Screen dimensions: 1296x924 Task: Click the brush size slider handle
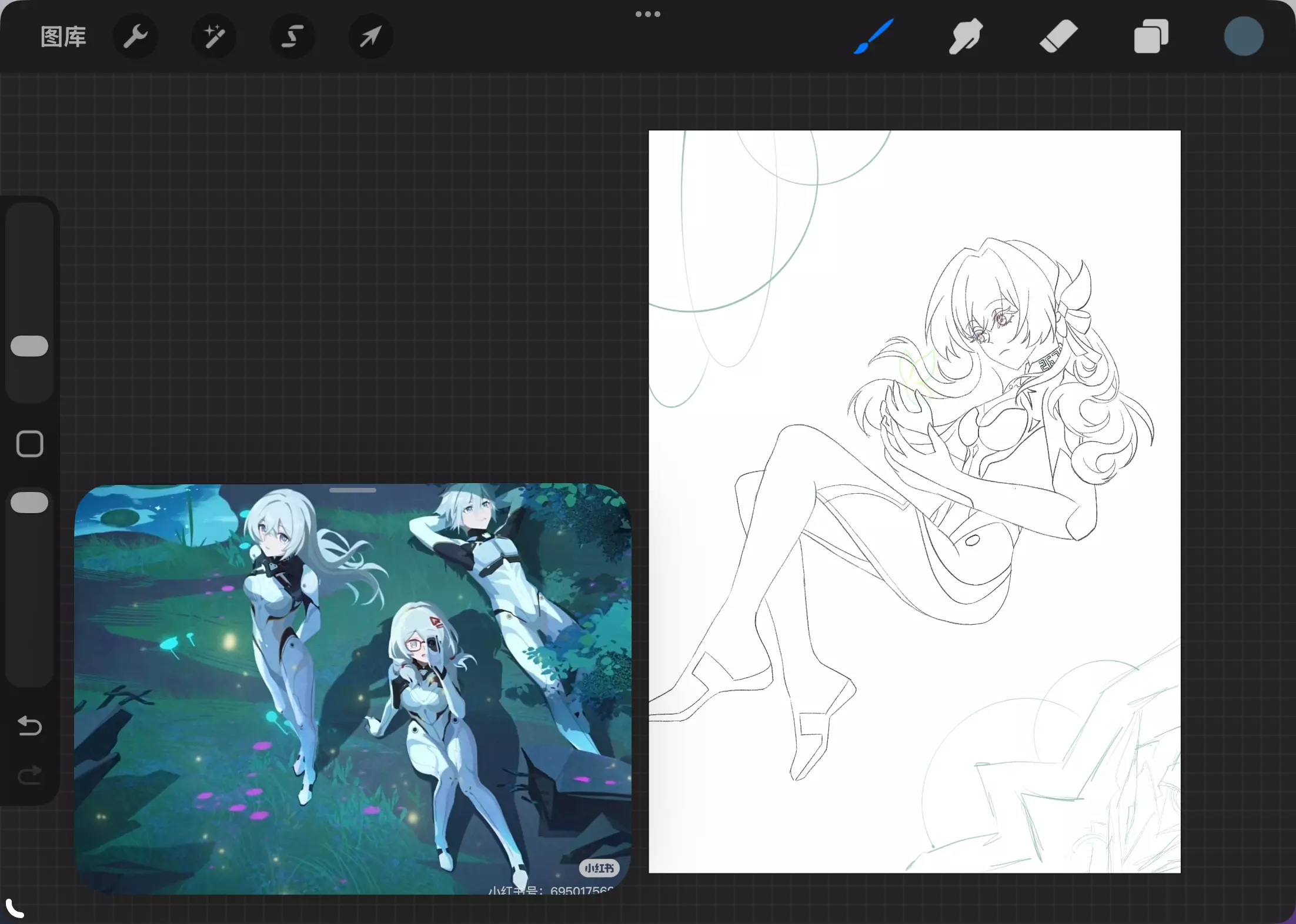point(29,346)
